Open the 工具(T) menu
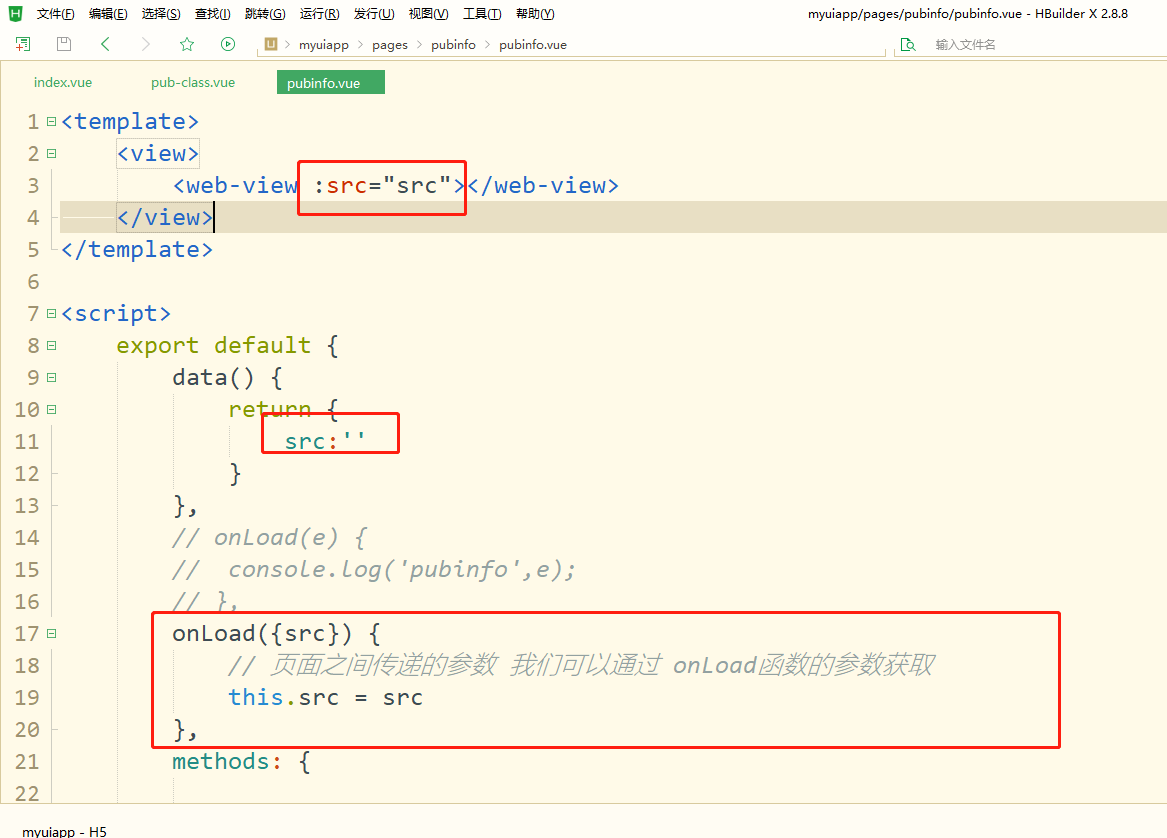 point(482,13)
